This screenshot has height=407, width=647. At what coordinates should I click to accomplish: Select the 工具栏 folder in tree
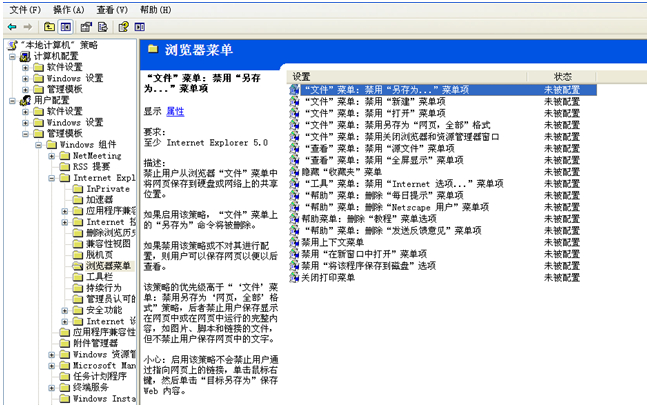coord(99,277)
